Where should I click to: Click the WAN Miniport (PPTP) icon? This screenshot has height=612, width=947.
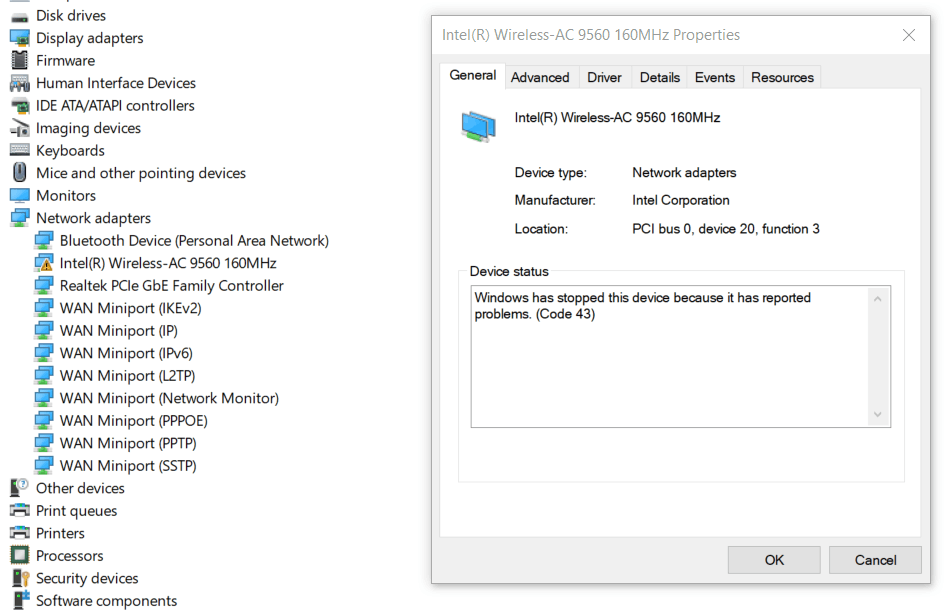pos(43,443)
